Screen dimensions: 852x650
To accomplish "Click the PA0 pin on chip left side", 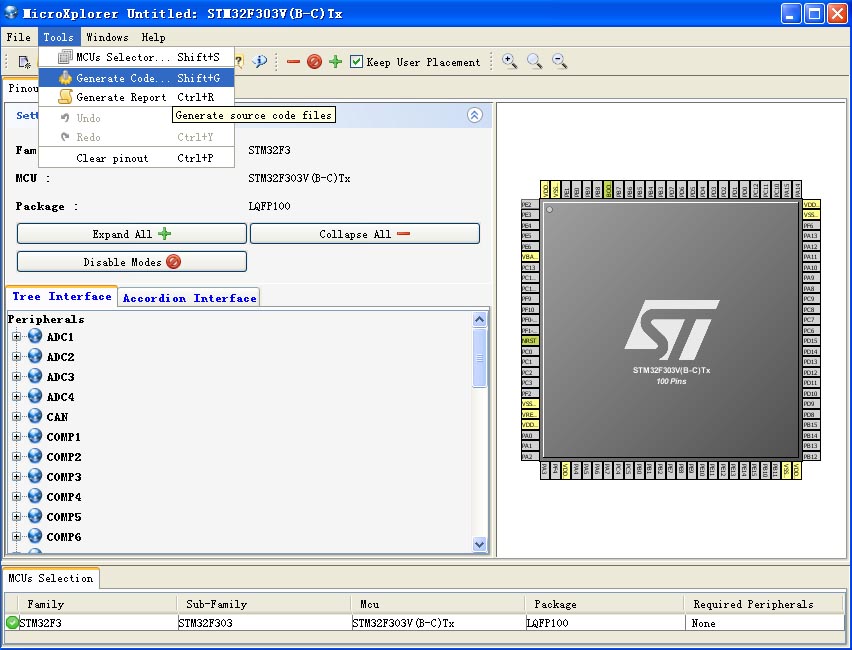I will [x=530, y=435].
